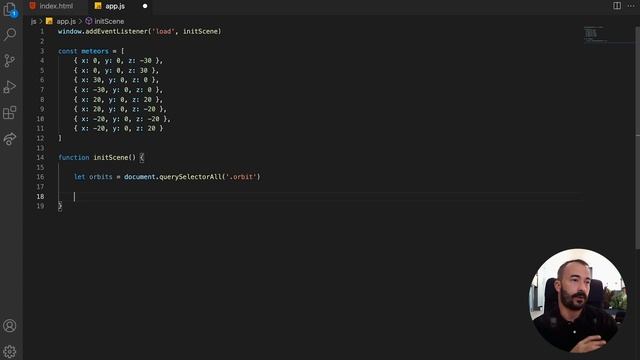Viewport: 640px width, 360px height.
Task: Click the 'orbits' variable on line 16
Action: [x=100, y=177]
